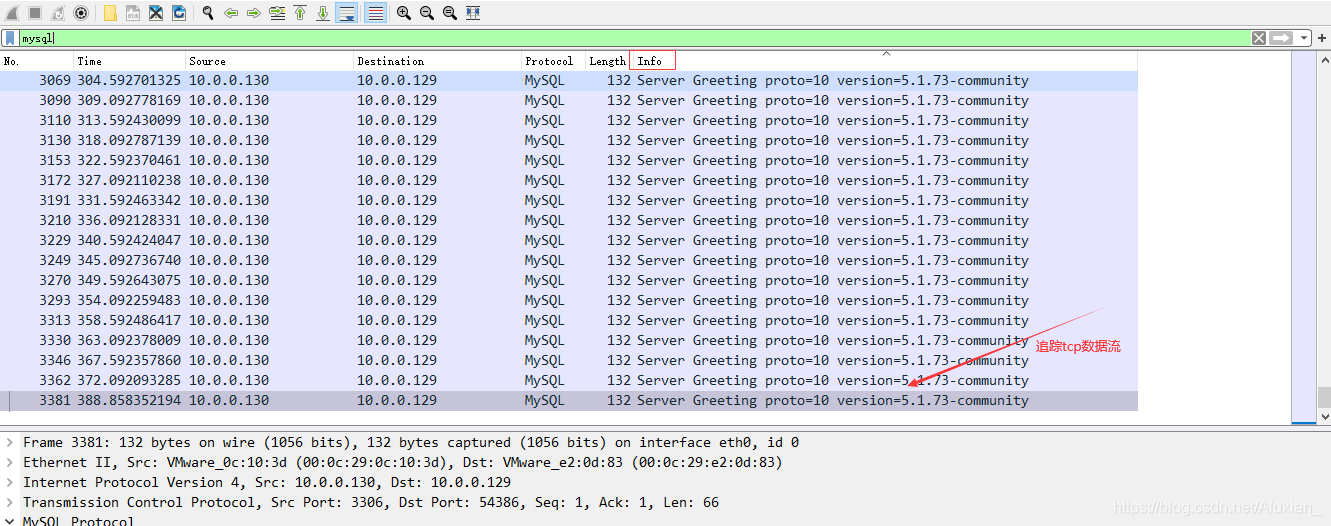The width and height of the screenshot is (1331, 526).
Task: Open recent display filters dropdown
Action: tap(1304, 38)
